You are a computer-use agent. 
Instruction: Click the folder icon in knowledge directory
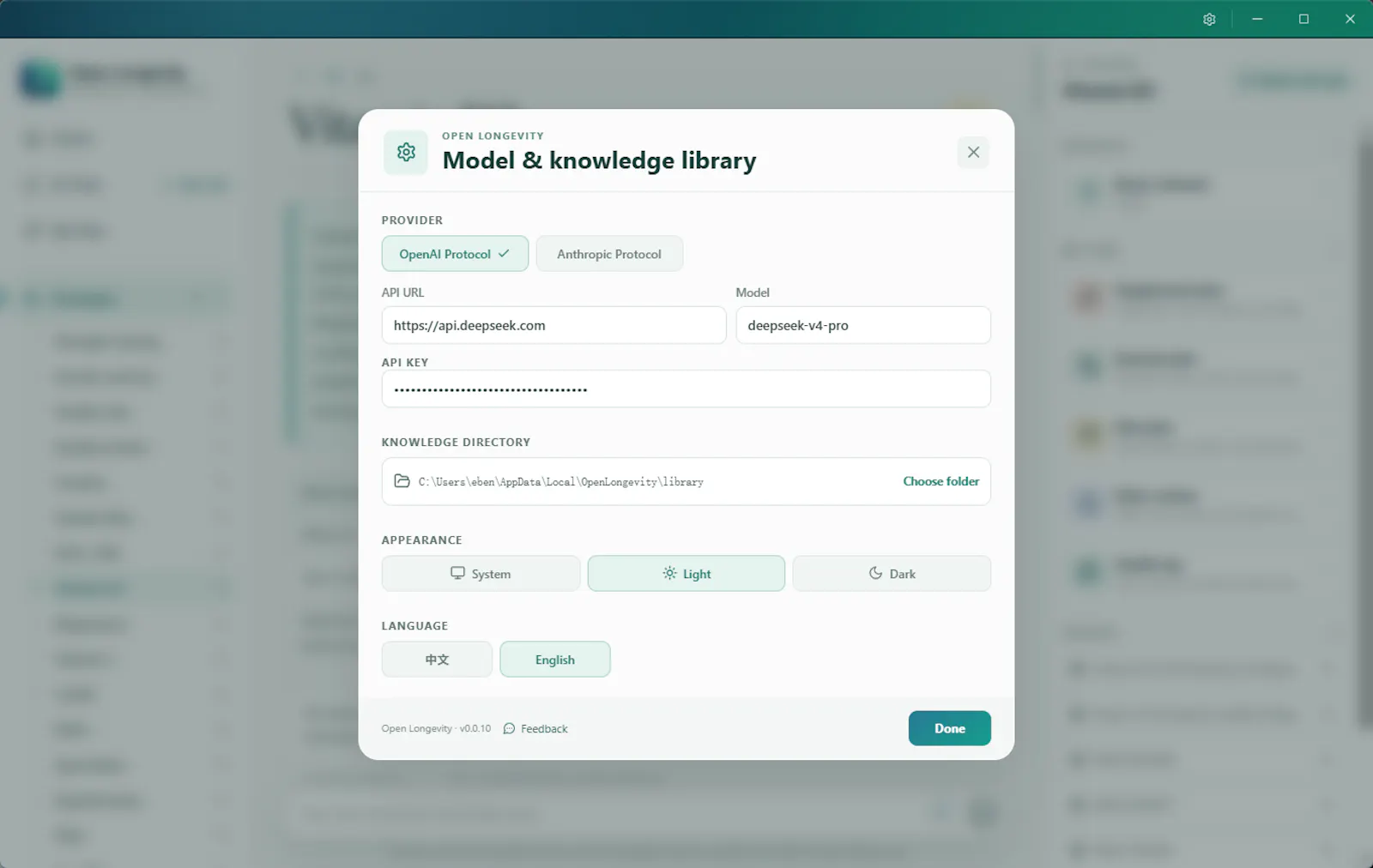coord(402,481)
